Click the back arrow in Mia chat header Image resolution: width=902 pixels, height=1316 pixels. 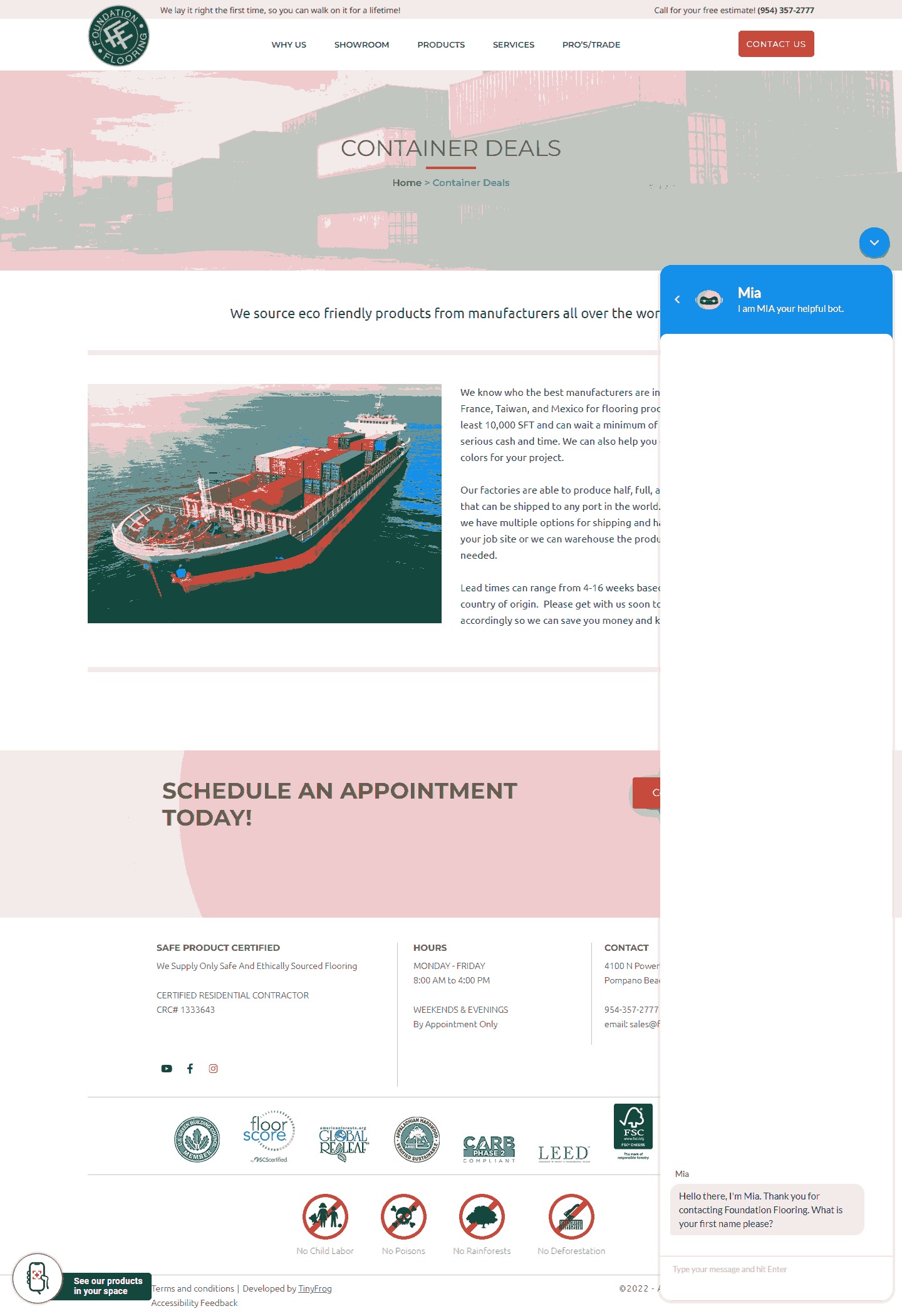[x=677, y=299]
